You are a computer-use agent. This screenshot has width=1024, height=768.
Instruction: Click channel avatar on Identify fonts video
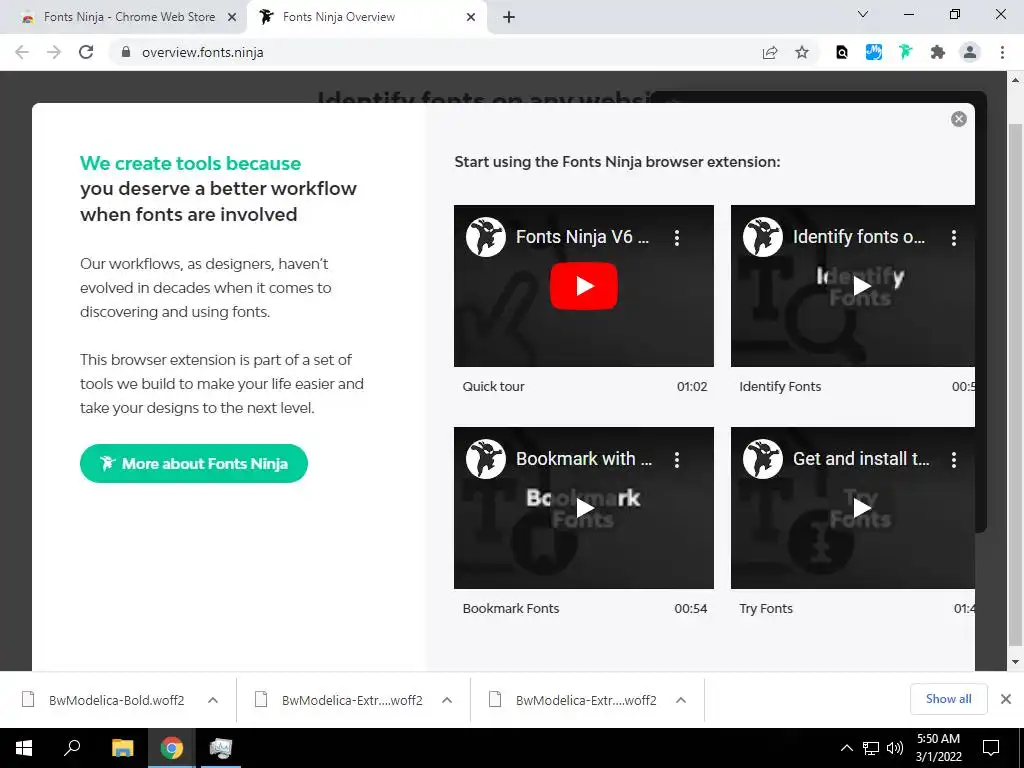pos(763,236)
